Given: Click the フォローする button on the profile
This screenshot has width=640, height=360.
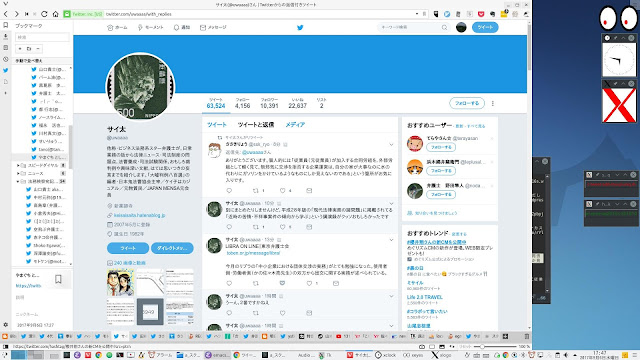Looking at the screenshot, I should click(467, 103).
